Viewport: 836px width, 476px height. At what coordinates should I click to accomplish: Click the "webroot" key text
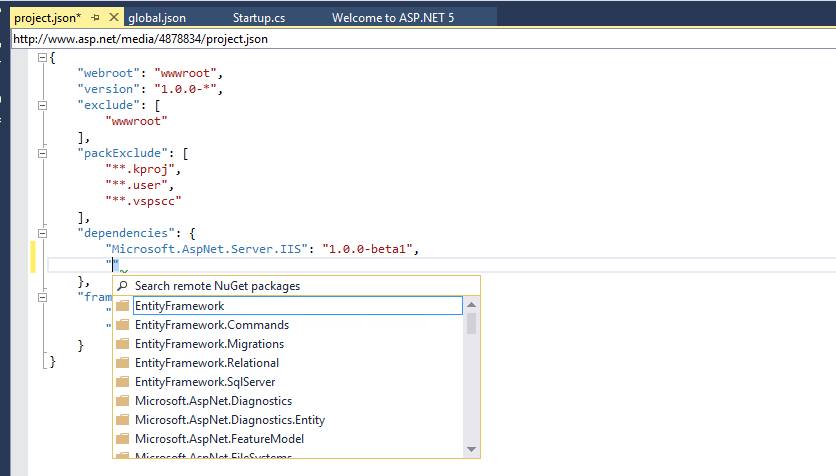point(108,73)
